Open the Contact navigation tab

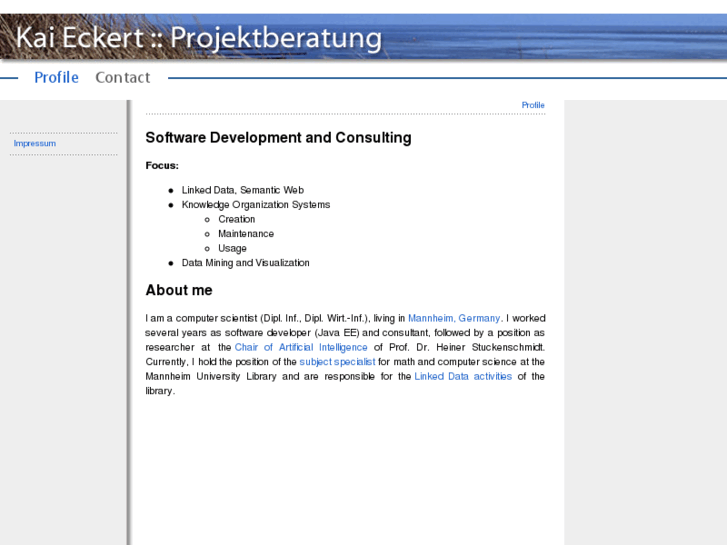click(123, 77)
